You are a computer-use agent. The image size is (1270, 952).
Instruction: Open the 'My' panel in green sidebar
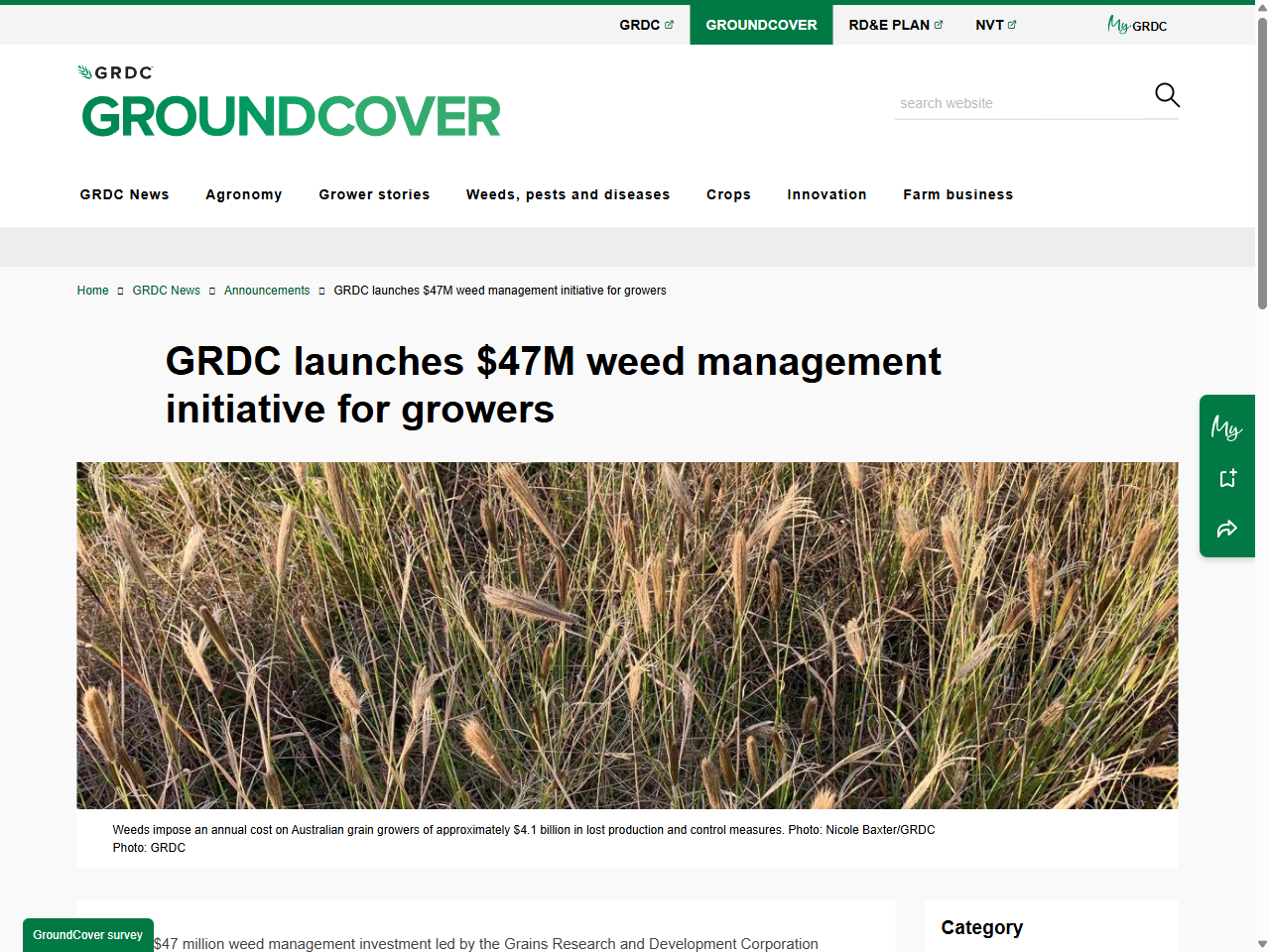pos(1227,428)
